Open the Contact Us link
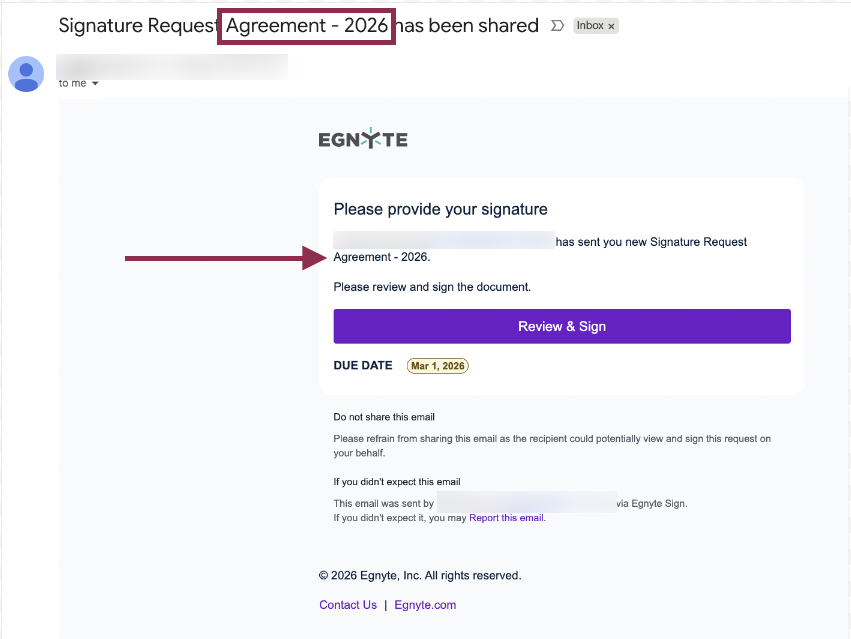Screen dimensions: 851x639 (x=348, y=605)
